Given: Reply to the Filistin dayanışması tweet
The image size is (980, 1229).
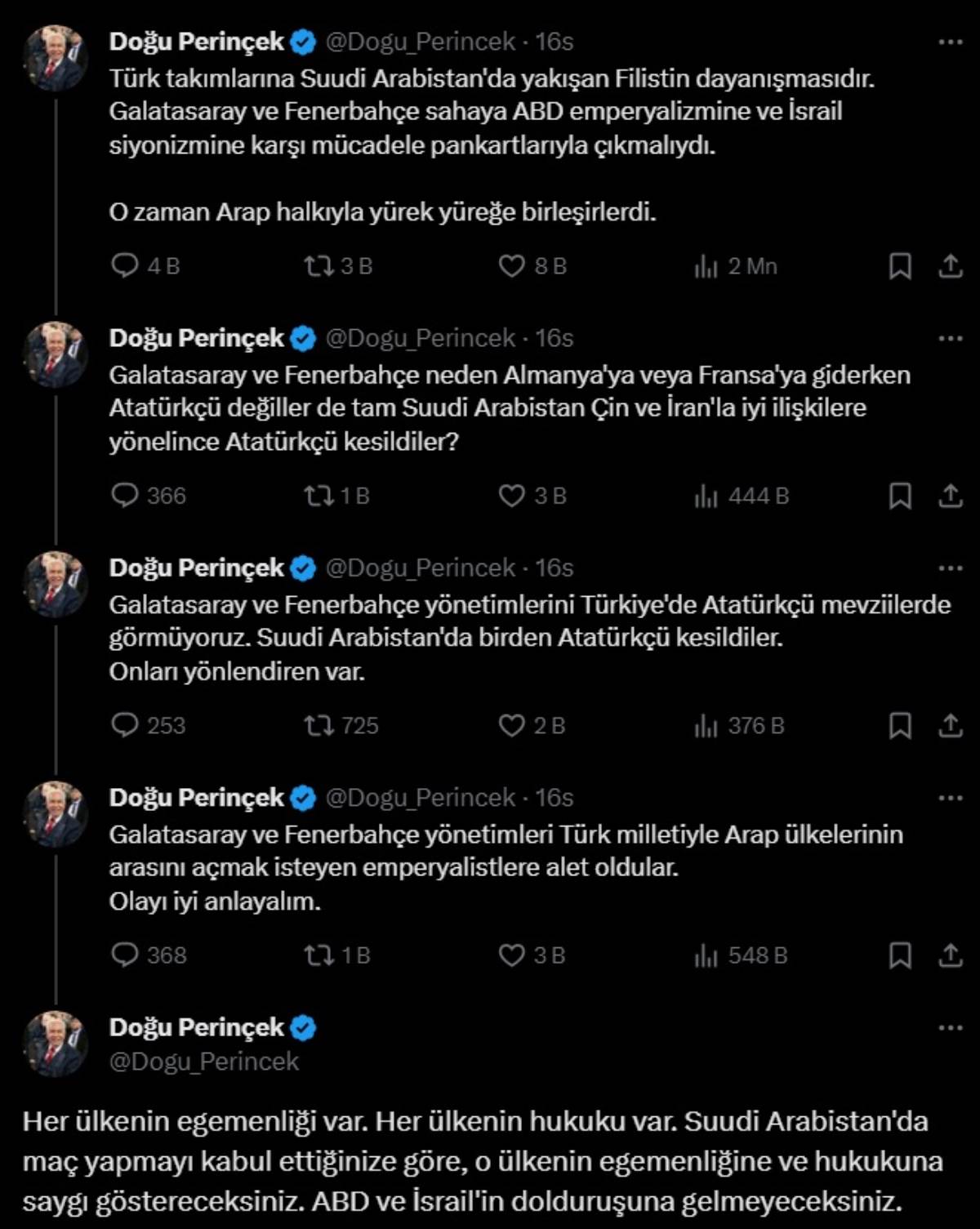Looking at the screenshot, I should pyautogui.click(x=125, y=266).
